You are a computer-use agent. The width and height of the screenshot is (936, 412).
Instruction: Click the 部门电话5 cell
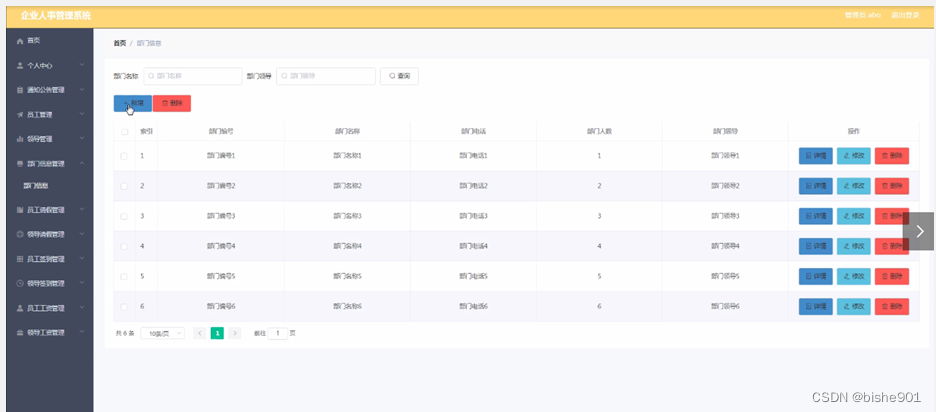coord(473,276)
